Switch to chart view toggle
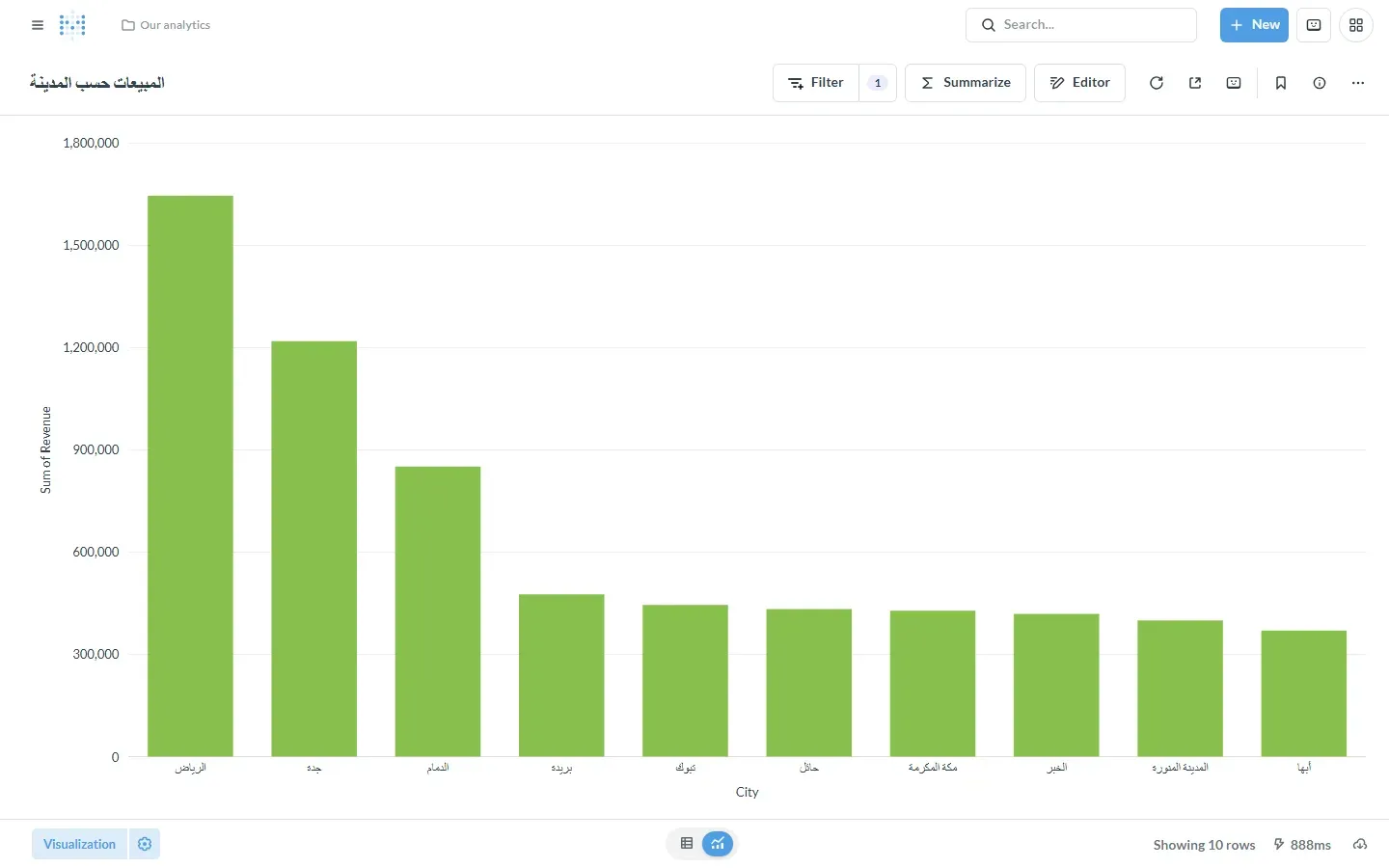The image size is (1389, 868). click(718, 844)
